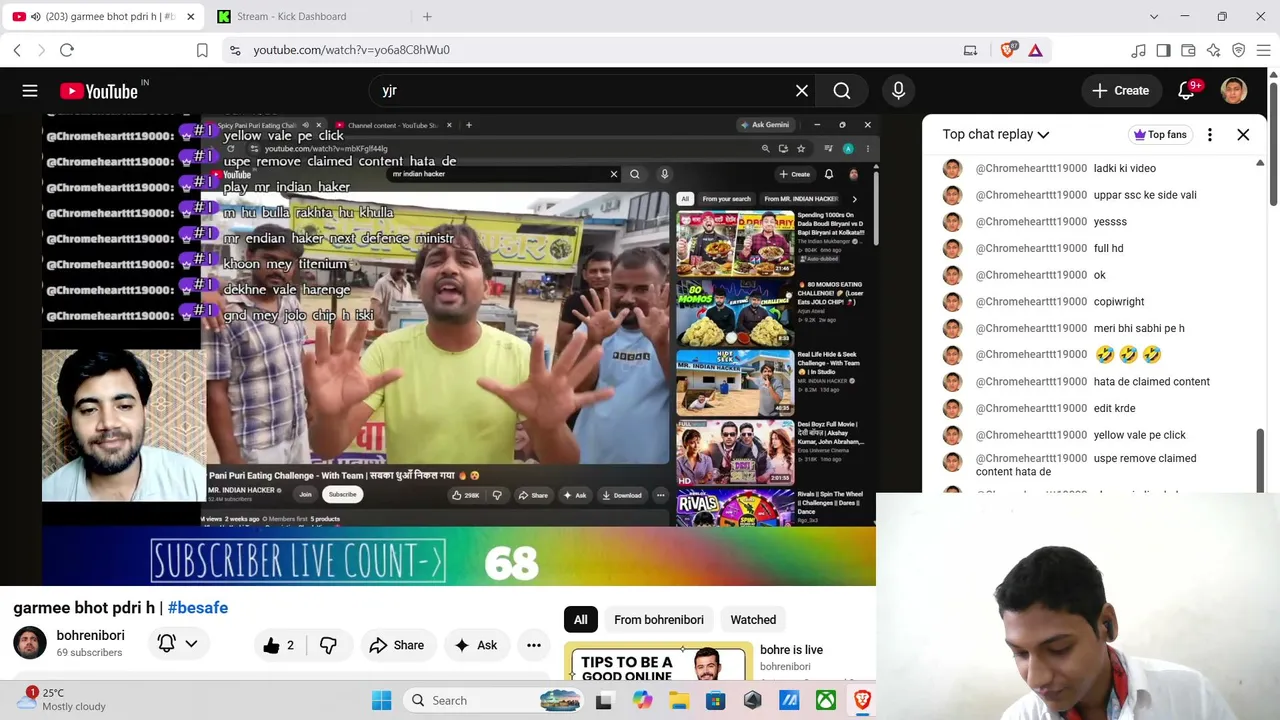Open the Brave Wallet icon
This screenshot has height=720, width=1280.
point(1188,50)
